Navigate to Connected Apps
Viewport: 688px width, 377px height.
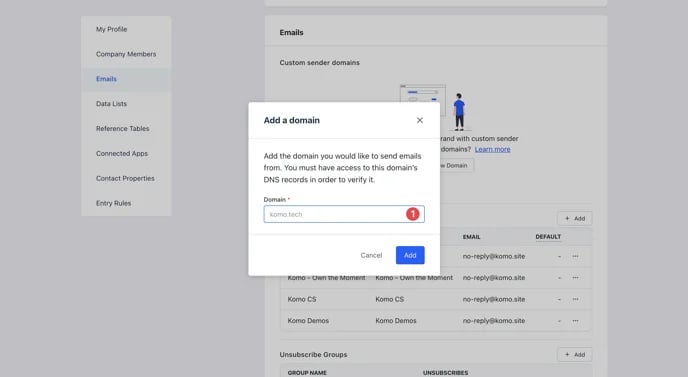(x=122, y=154)
